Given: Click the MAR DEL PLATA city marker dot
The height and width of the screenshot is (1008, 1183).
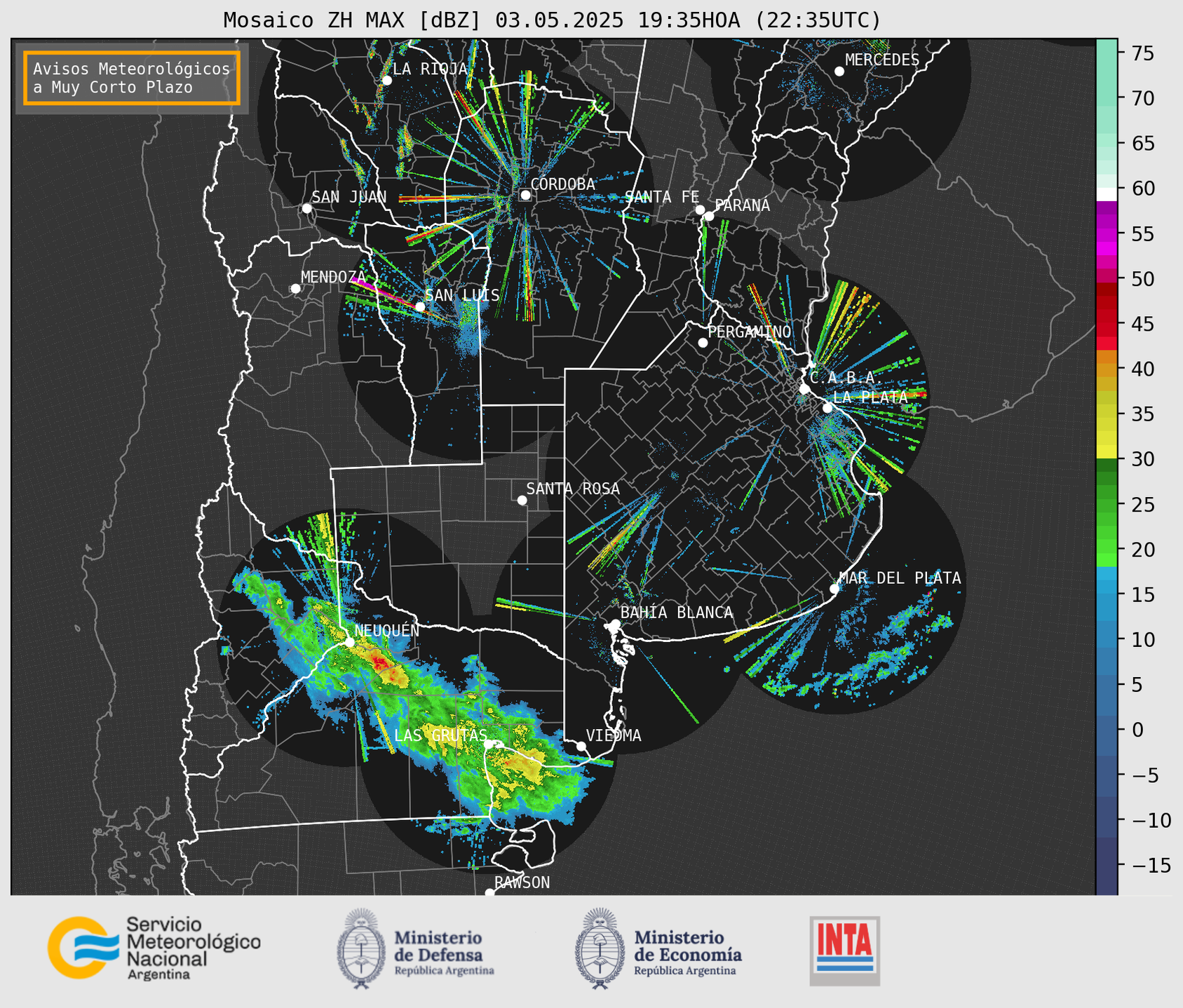Looking at the screenshot, I should (834, 589).
